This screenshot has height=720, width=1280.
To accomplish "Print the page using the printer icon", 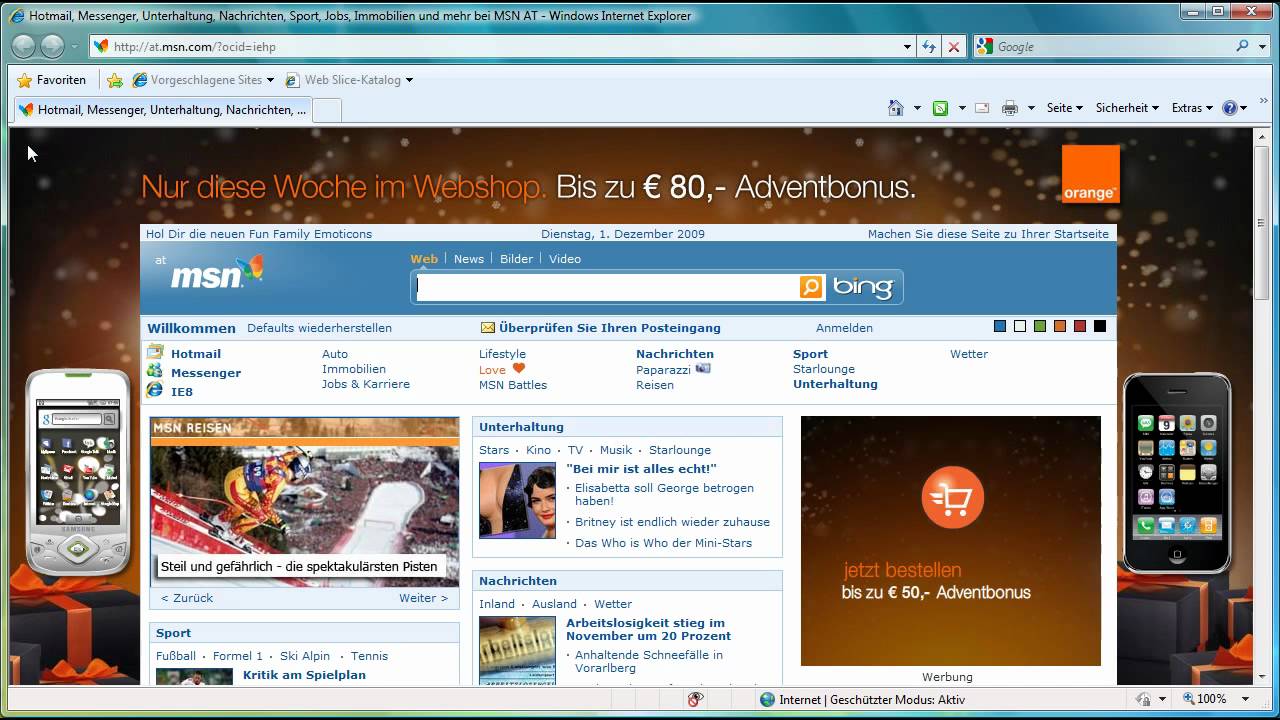I will (x=1010, y=108).
